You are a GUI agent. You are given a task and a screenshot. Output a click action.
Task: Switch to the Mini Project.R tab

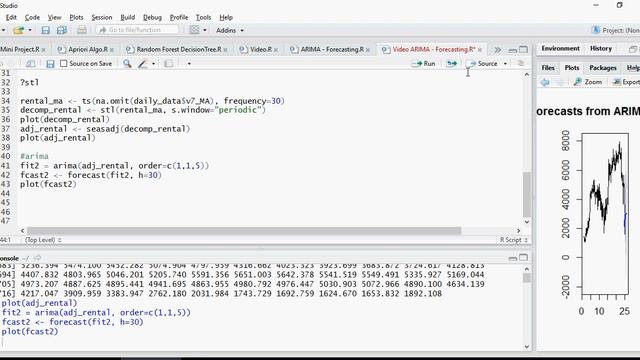pos(20,49)
